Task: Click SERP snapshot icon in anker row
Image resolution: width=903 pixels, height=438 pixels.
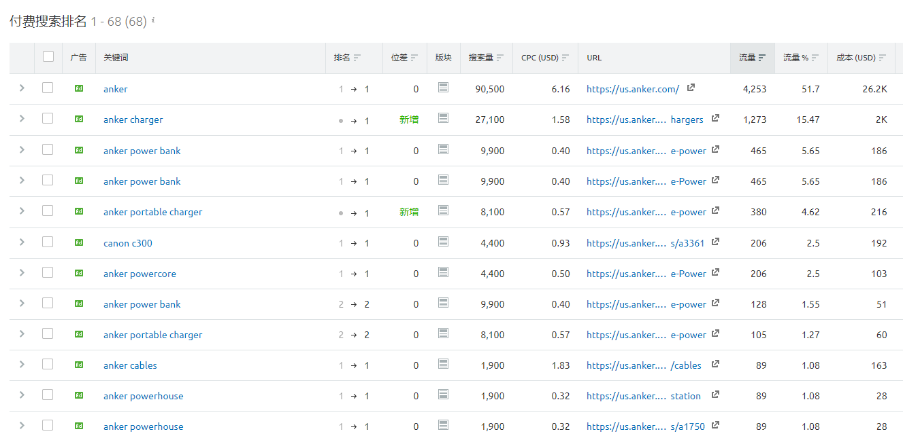Action: coord(443,89)
